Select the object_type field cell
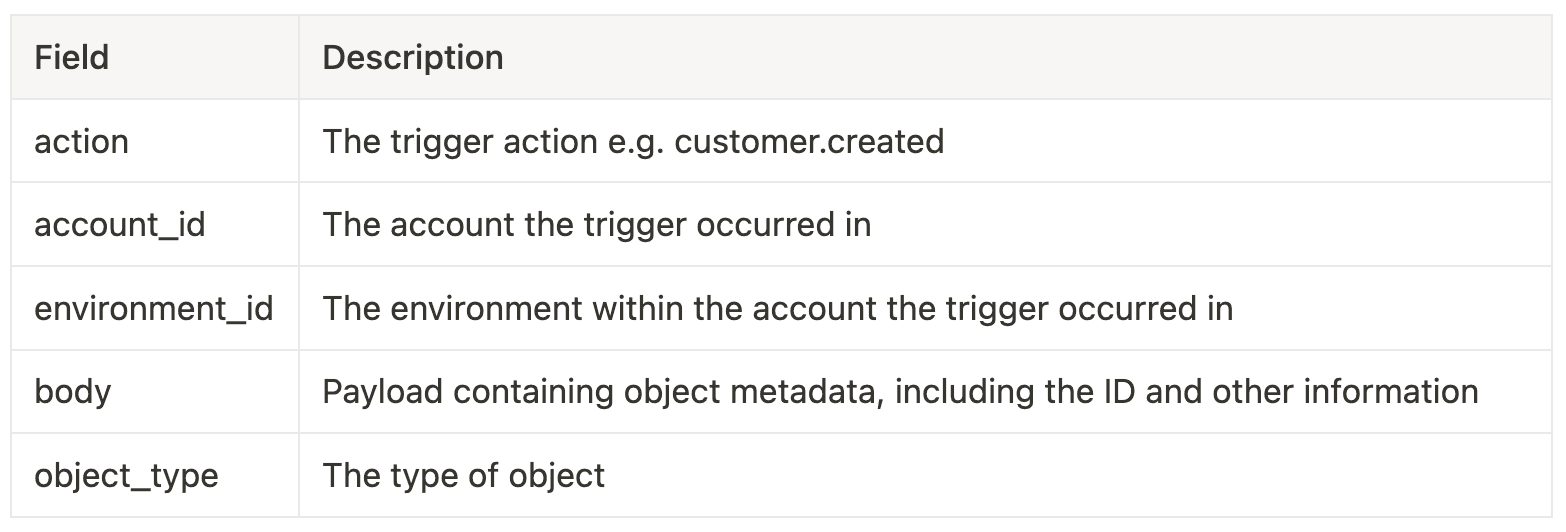Screen dimensions: 1566x532 tap(126, 475)
